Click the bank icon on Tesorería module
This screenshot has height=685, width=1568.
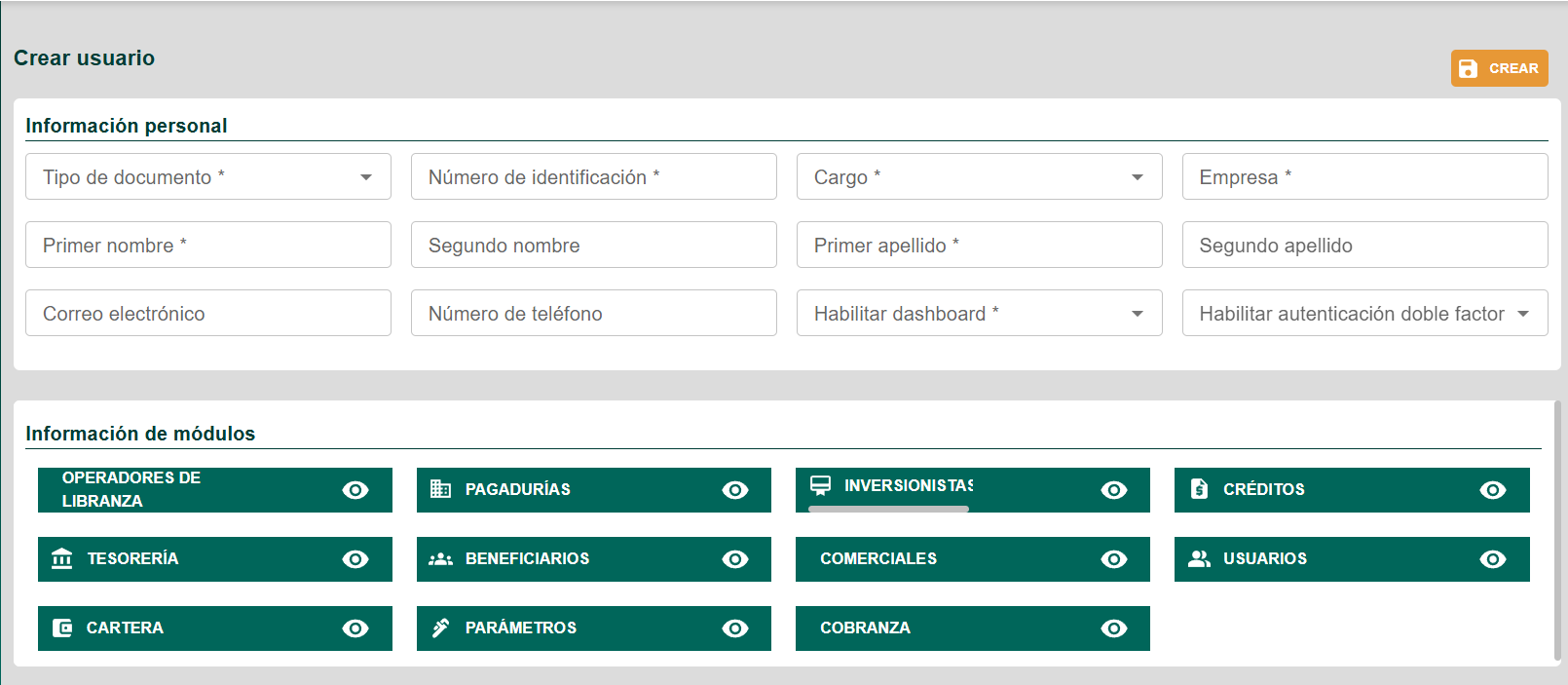[62, 558]
